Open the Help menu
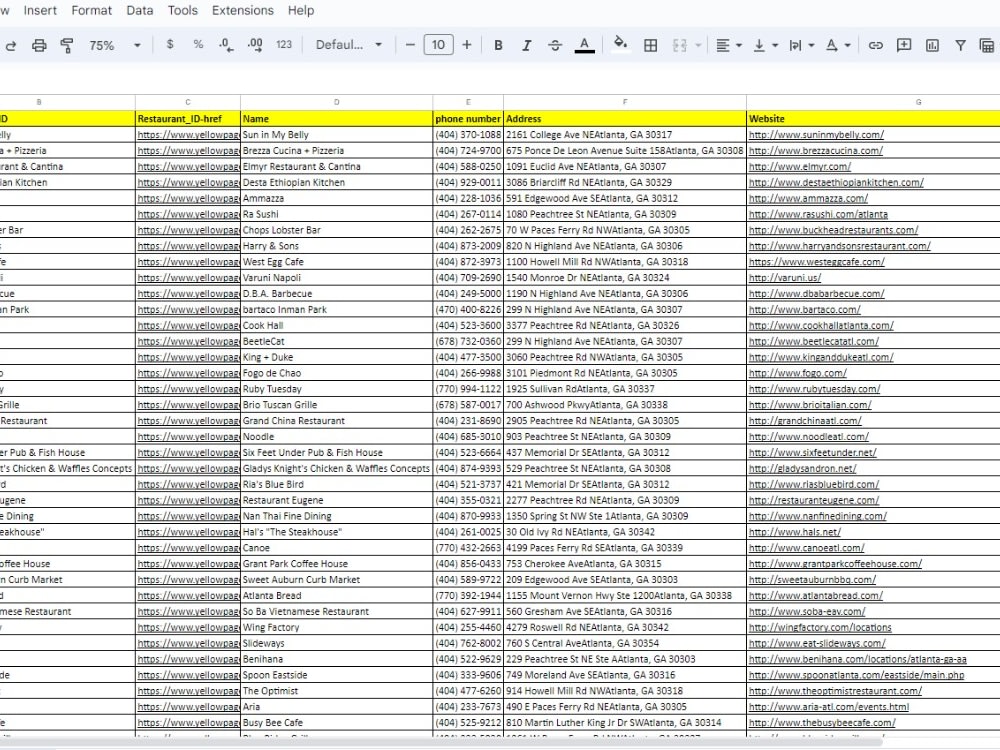 300,10
